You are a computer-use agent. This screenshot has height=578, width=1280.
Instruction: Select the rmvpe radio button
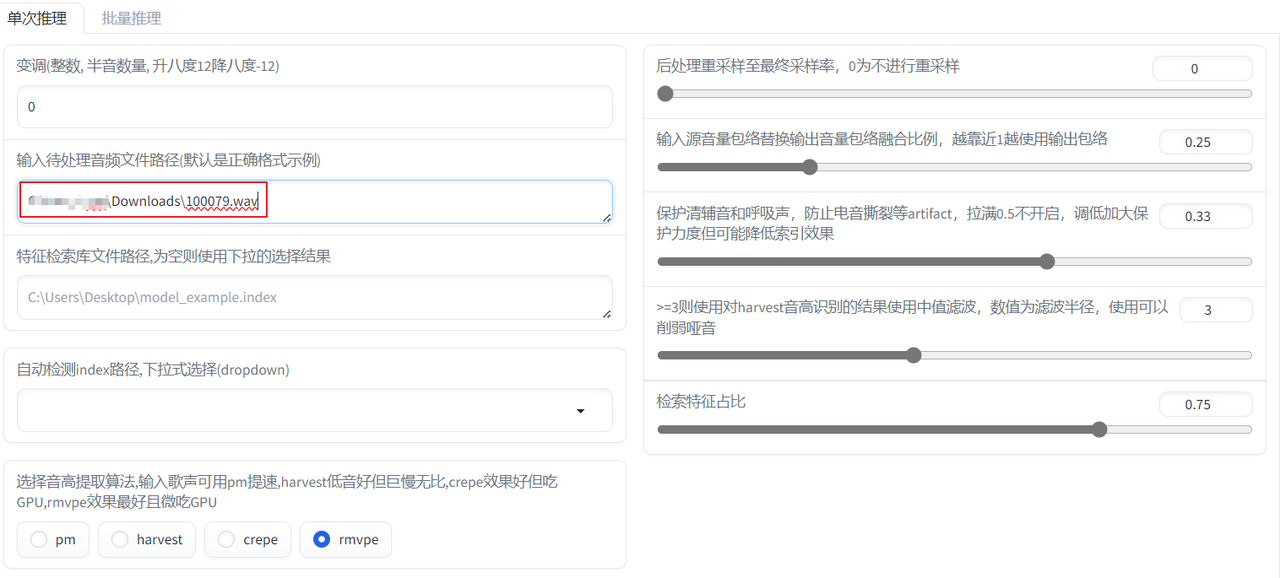click(x=346, y=540)
